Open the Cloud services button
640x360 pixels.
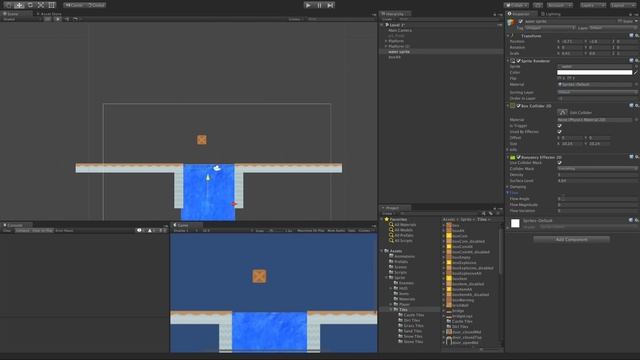pyautogui.click(x=538, y=5)
